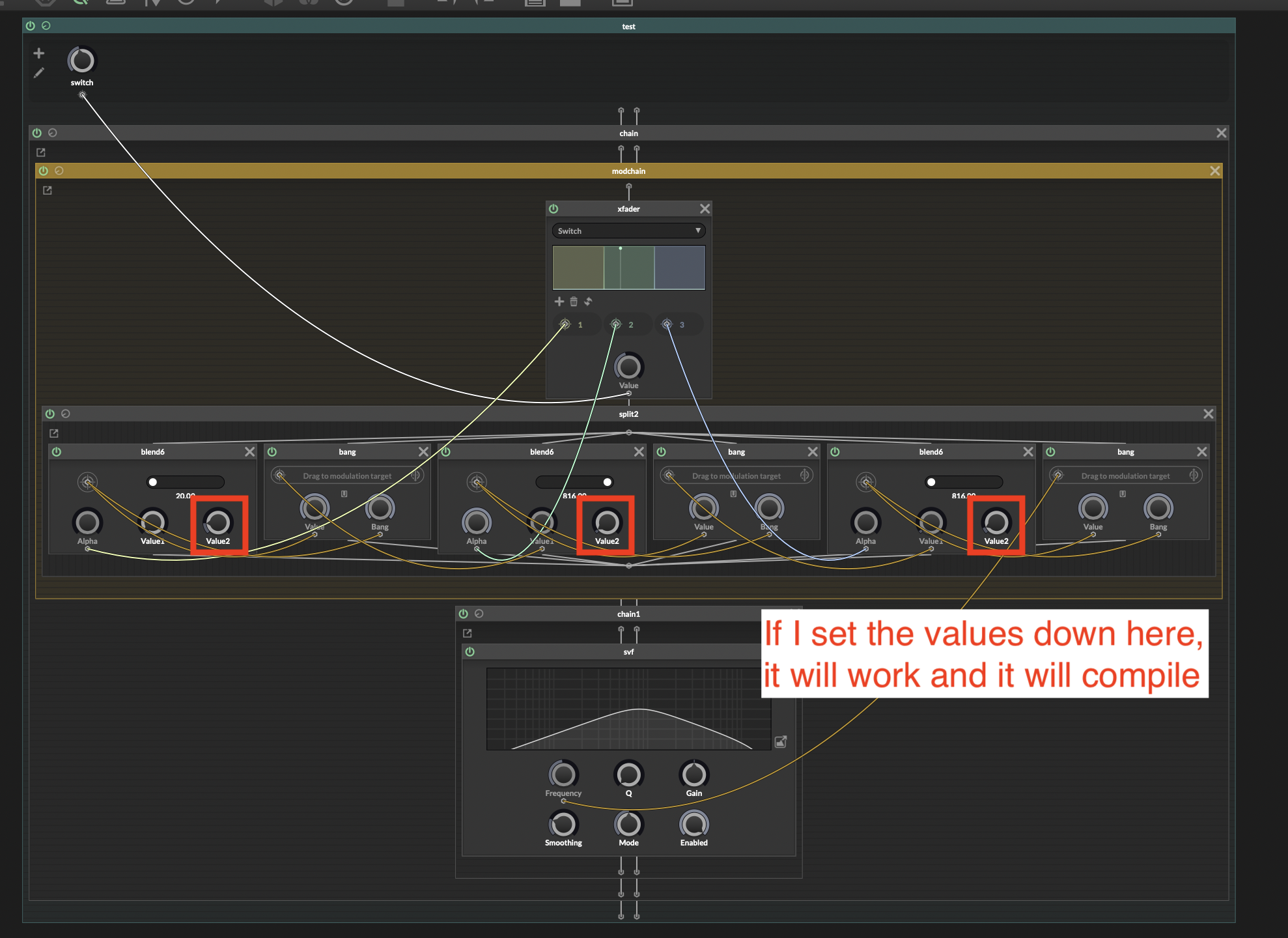
Task: Click the reset icon on the chain header
Action: (x=53, y=132)
